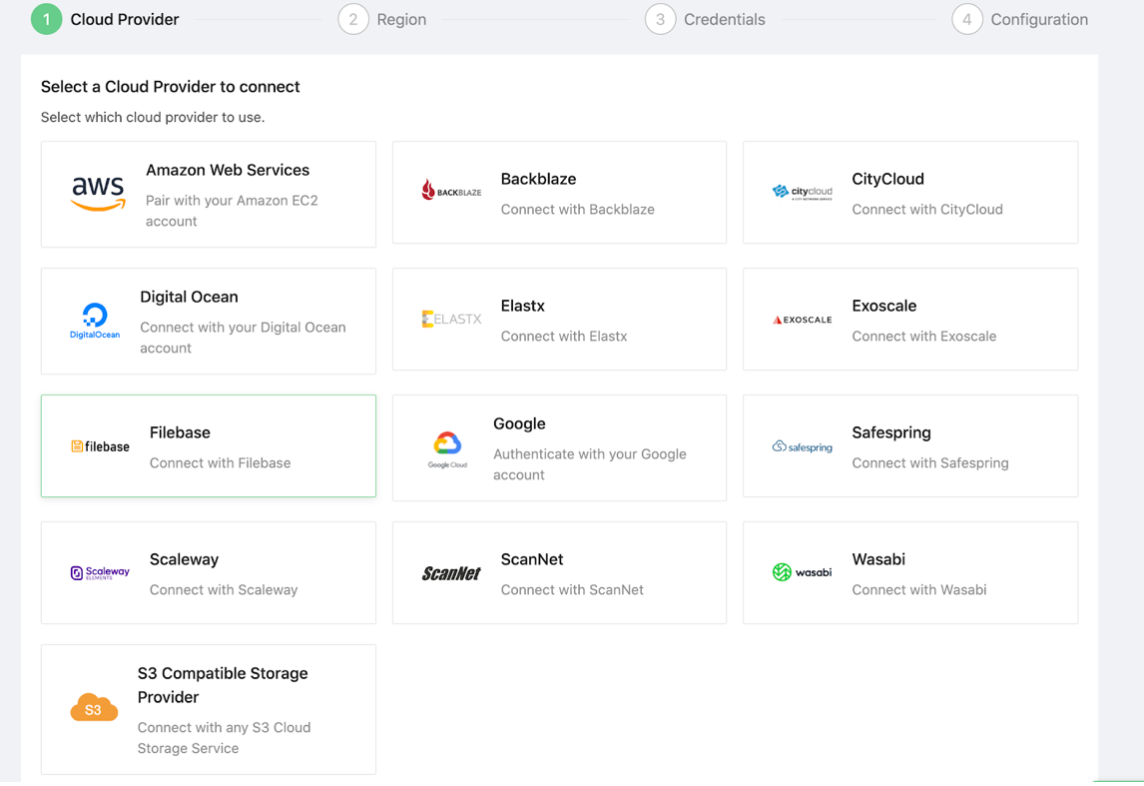Click the Filebase logo
Viewport: 1144px width, 786px height.
(100, 447)
